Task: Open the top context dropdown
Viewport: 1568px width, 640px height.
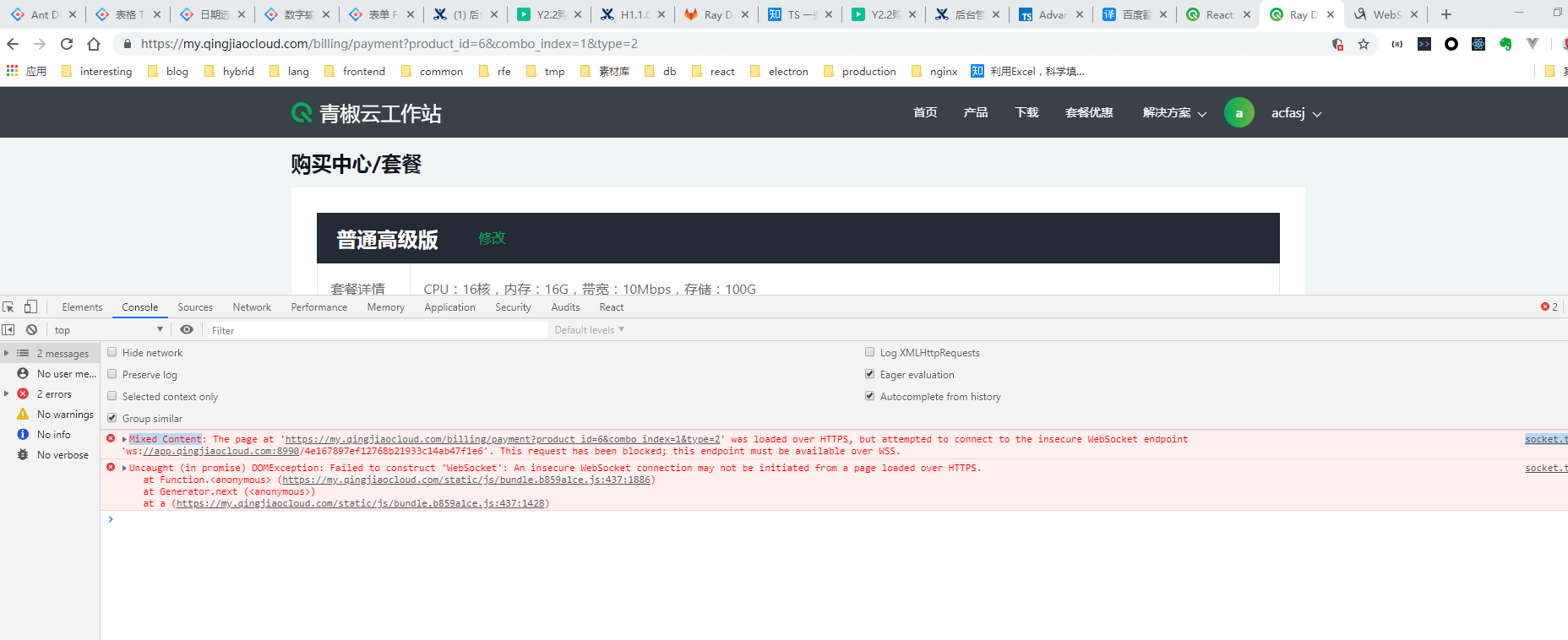Action: click(x=108, y=329)
